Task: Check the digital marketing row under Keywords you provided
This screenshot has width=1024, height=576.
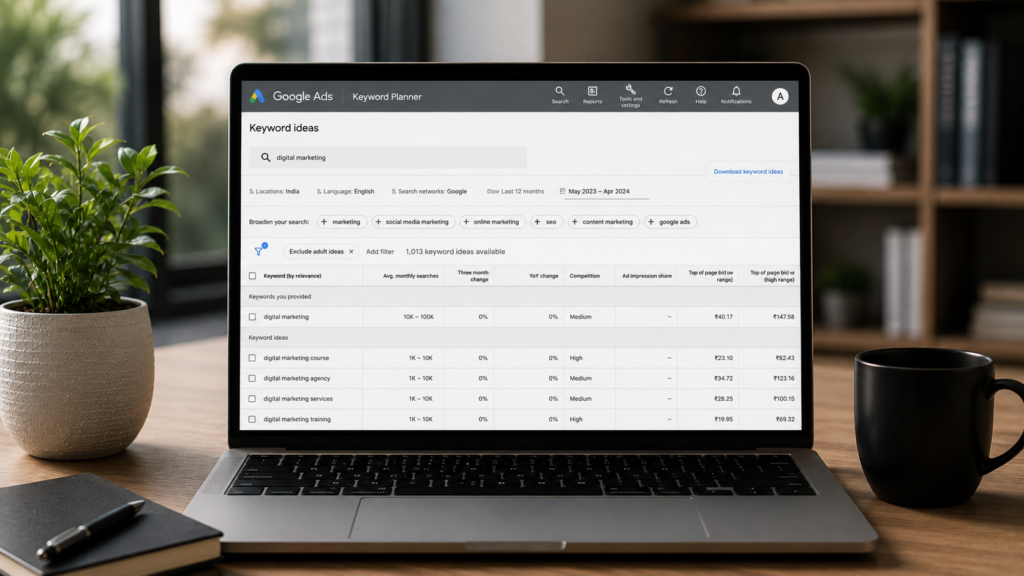Action: 252,317
